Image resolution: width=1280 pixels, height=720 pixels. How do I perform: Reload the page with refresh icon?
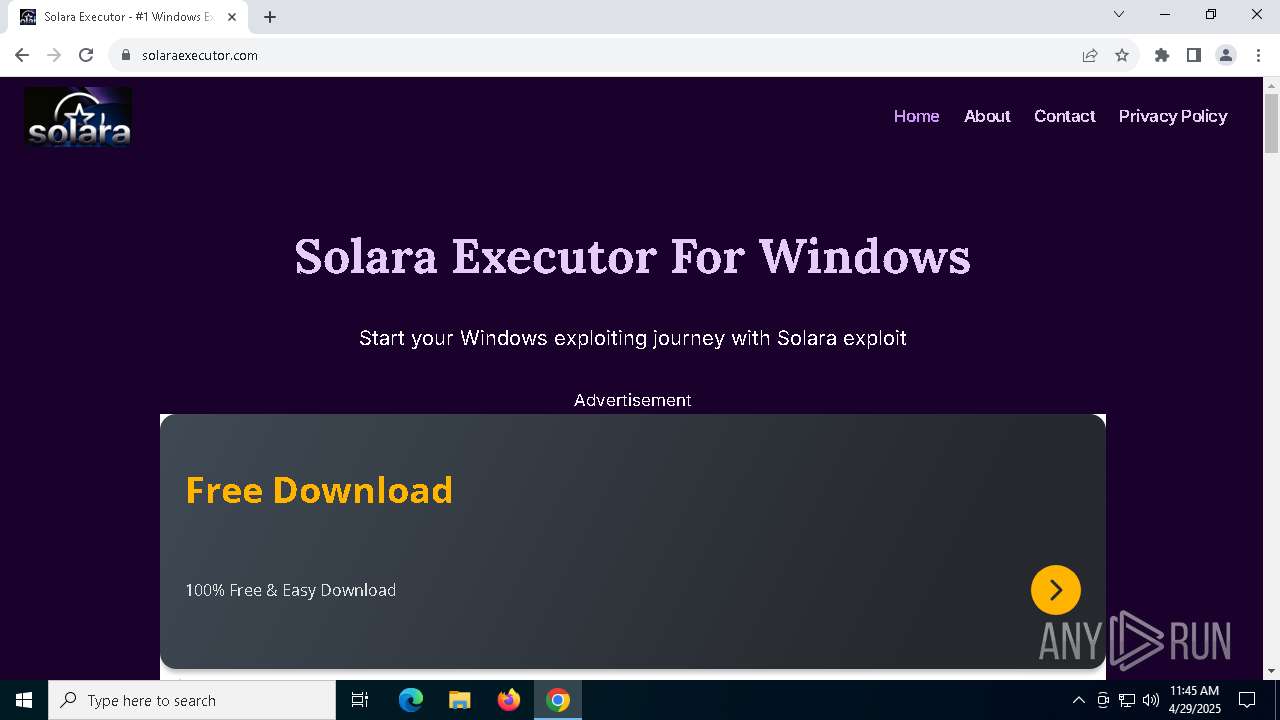pyautogui.click(x=86, y=55)
